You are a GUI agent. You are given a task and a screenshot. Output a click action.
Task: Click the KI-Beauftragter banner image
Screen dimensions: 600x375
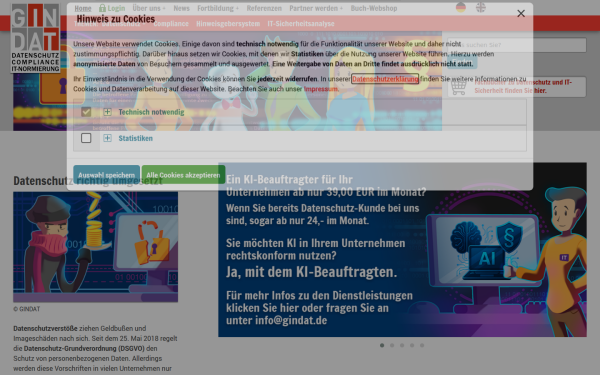coord(402,249)
